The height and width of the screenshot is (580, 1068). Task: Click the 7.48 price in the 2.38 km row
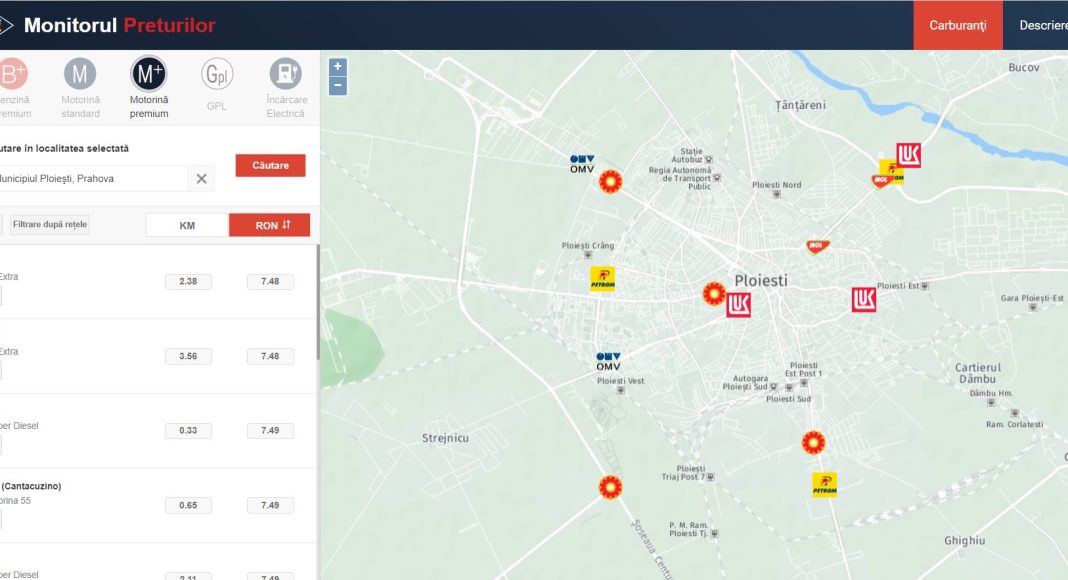[270, 282]
